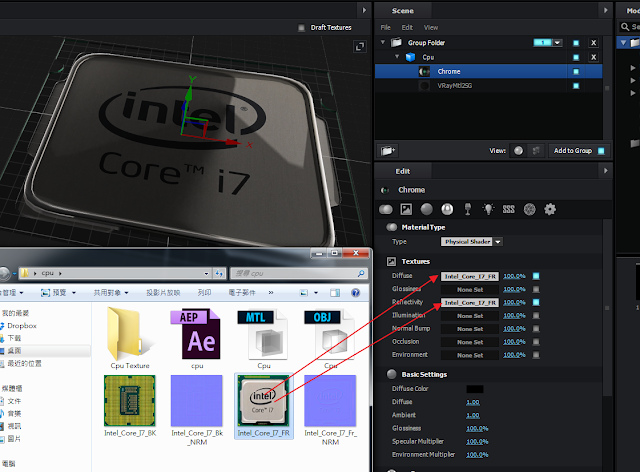Disable the Reflectivity texture checkbox
640x472 pixels.
click(536, 302)
